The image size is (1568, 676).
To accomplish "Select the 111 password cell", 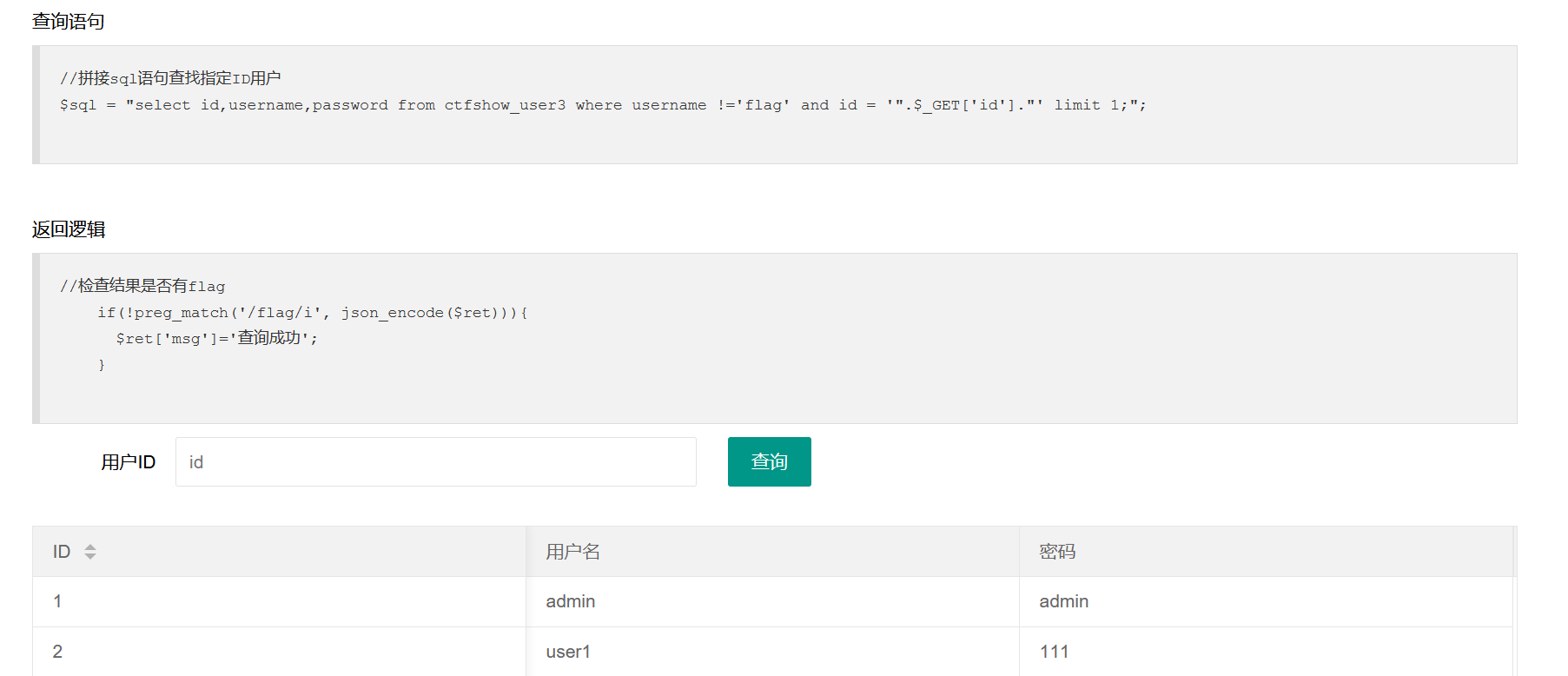I will point(1266,652).
